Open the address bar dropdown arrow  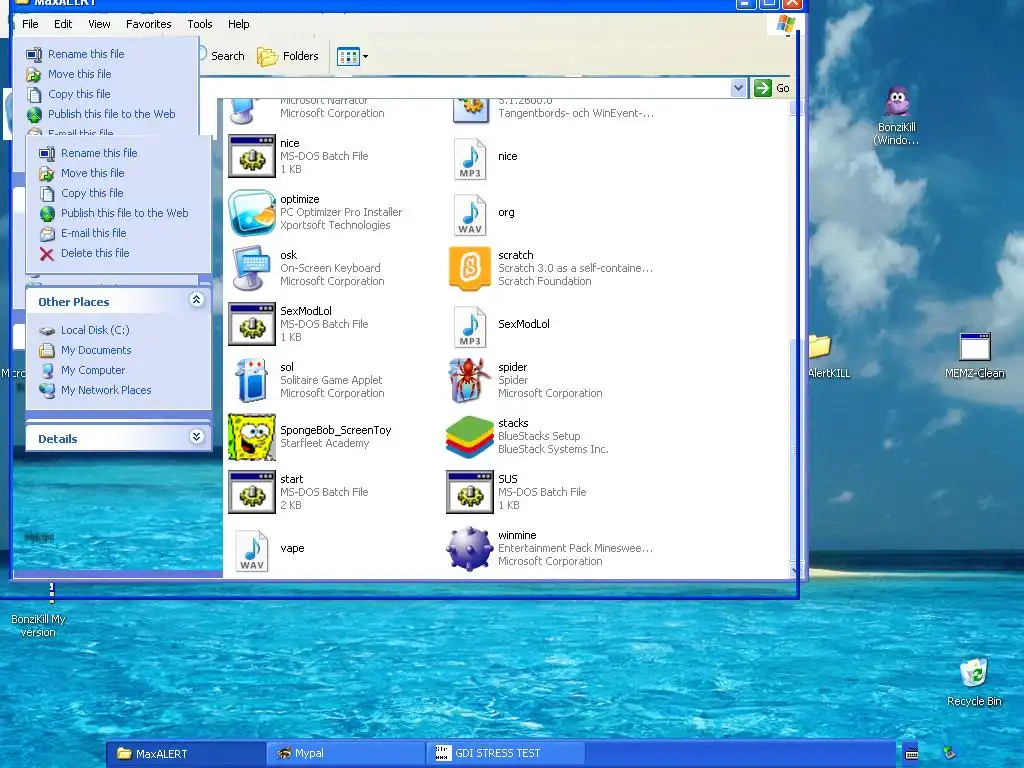click(x=738, y=88)
